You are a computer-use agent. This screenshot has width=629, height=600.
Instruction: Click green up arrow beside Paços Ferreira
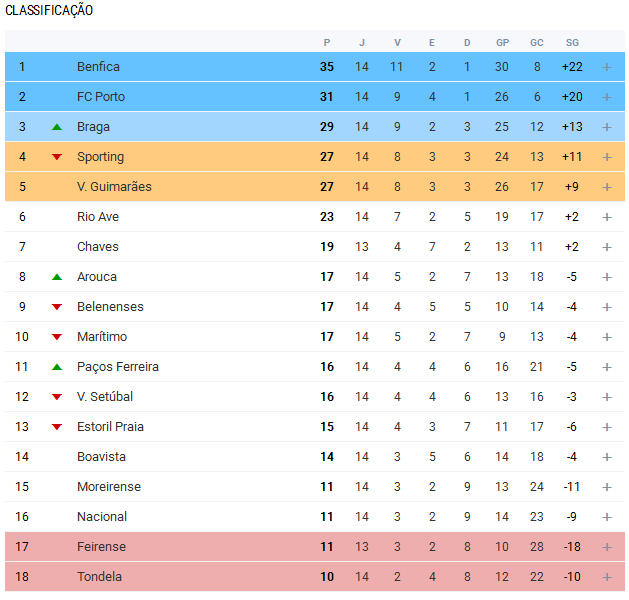click(x=57, y=367)
